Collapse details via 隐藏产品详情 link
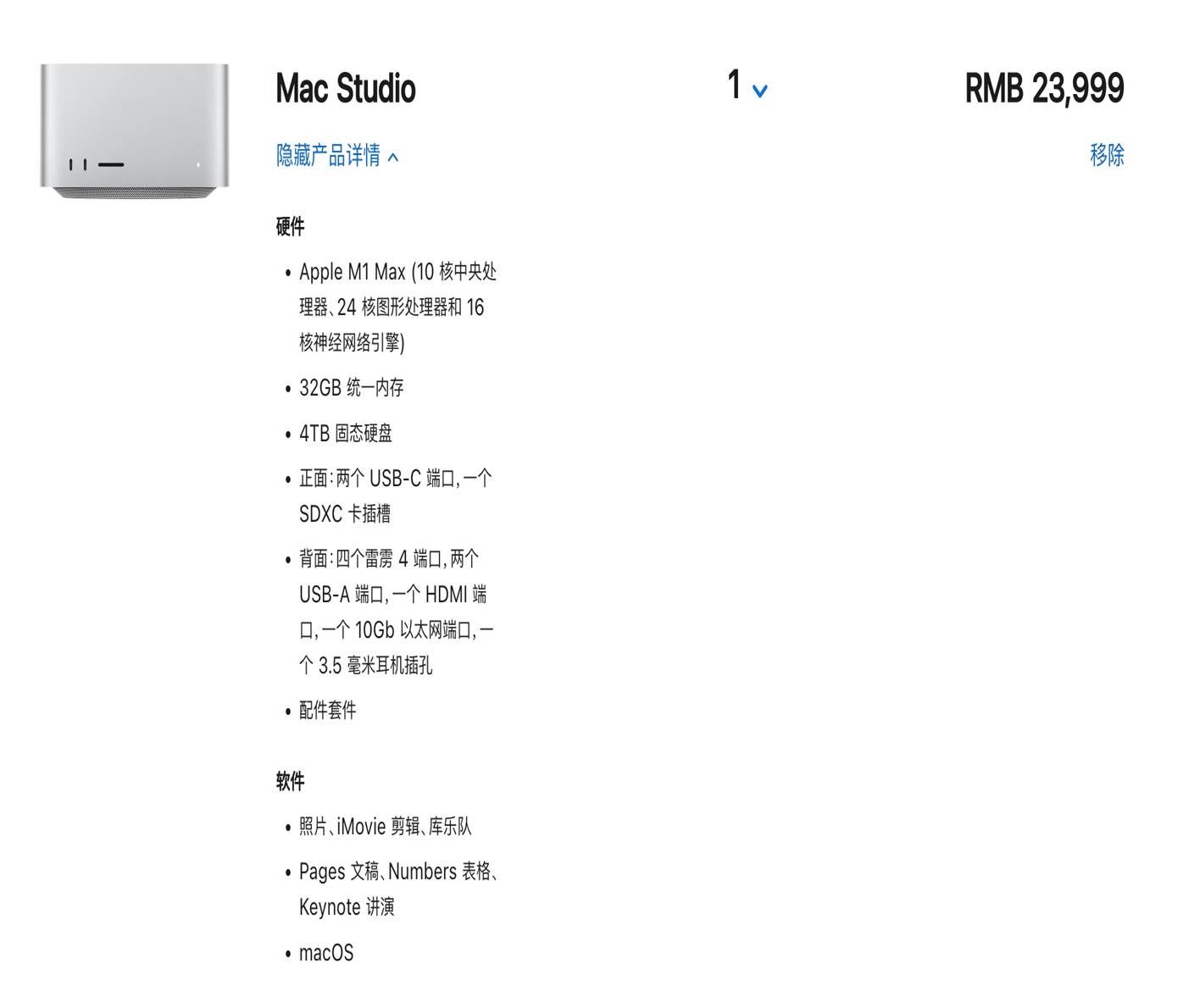1200x1008 pixels. click(x=337, y=156)
